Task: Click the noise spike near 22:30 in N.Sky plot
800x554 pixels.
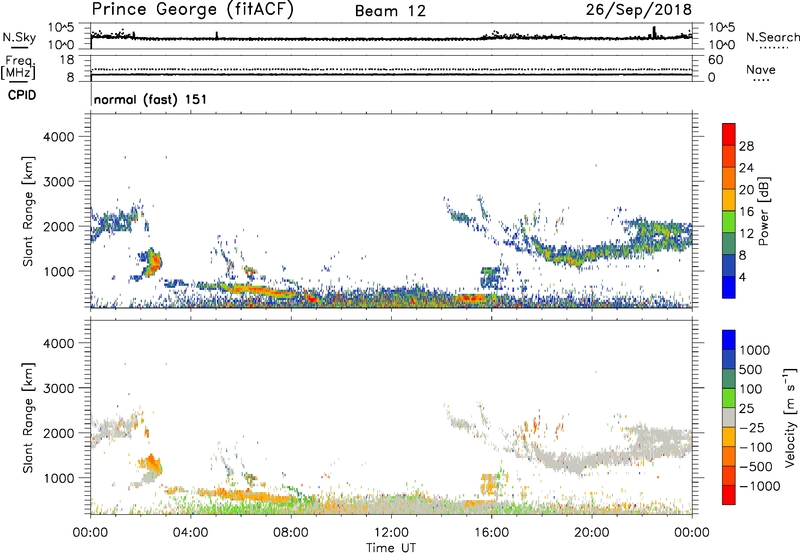Action: point(654,32)
